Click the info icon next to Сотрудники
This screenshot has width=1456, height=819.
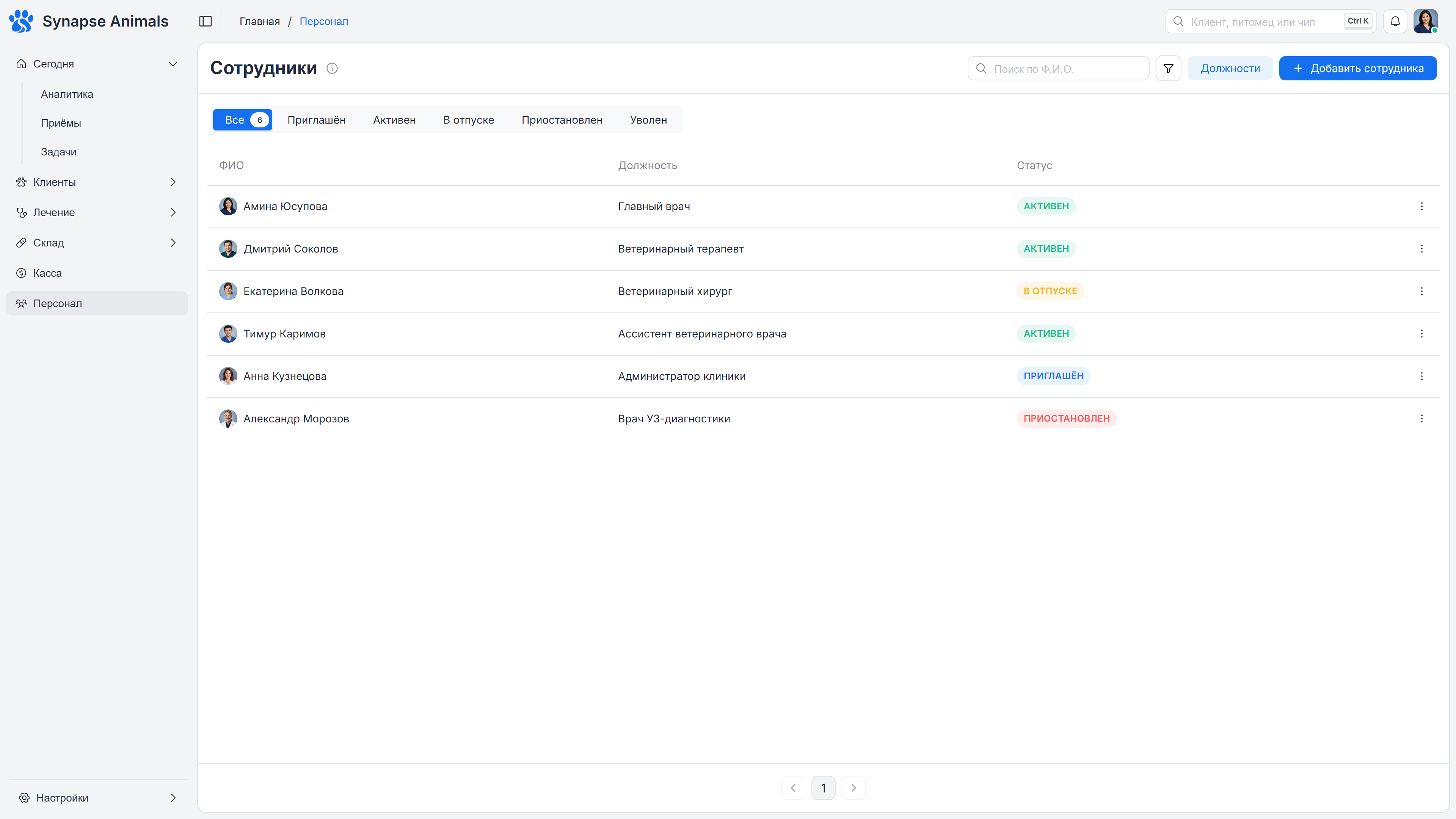click(x=333, y=68)
